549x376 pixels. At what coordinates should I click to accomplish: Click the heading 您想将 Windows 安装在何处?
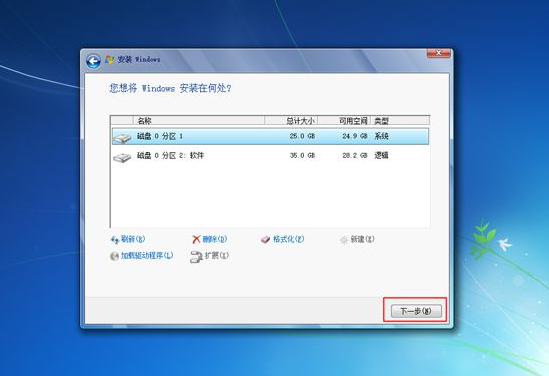click(x=170, y=88)
